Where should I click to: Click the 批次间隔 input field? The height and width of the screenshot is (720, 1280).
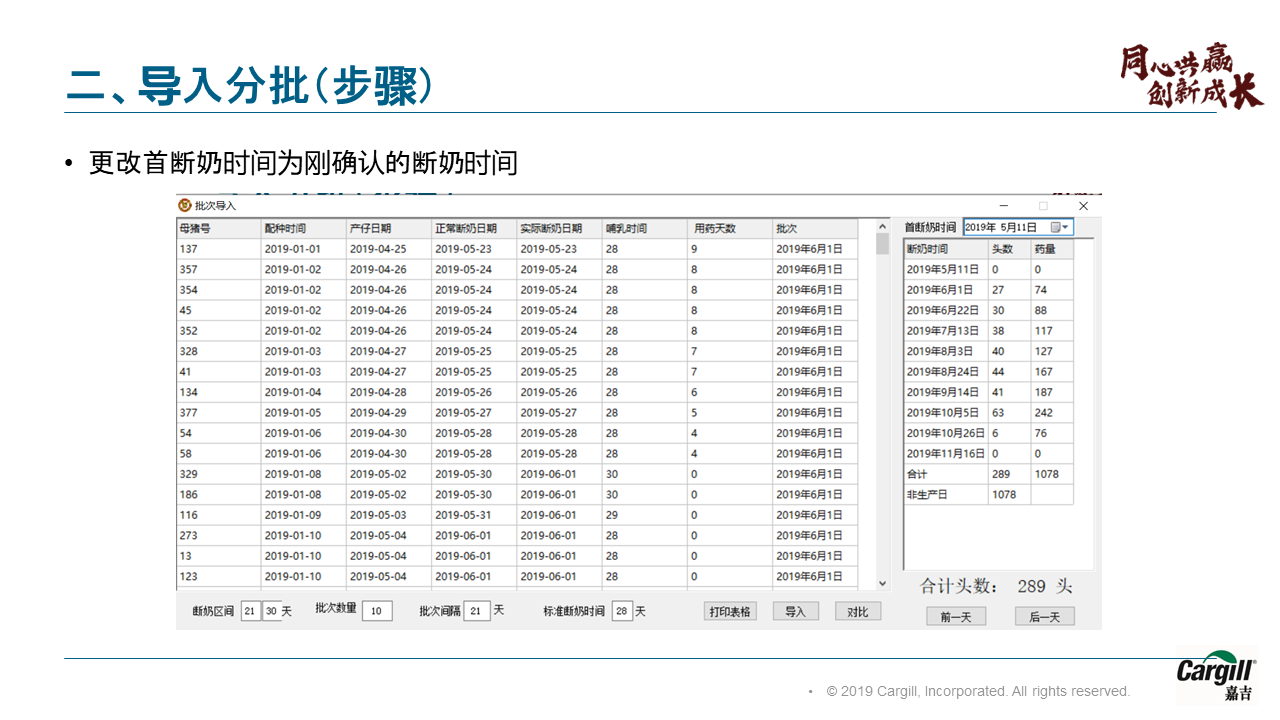point(477,611)
